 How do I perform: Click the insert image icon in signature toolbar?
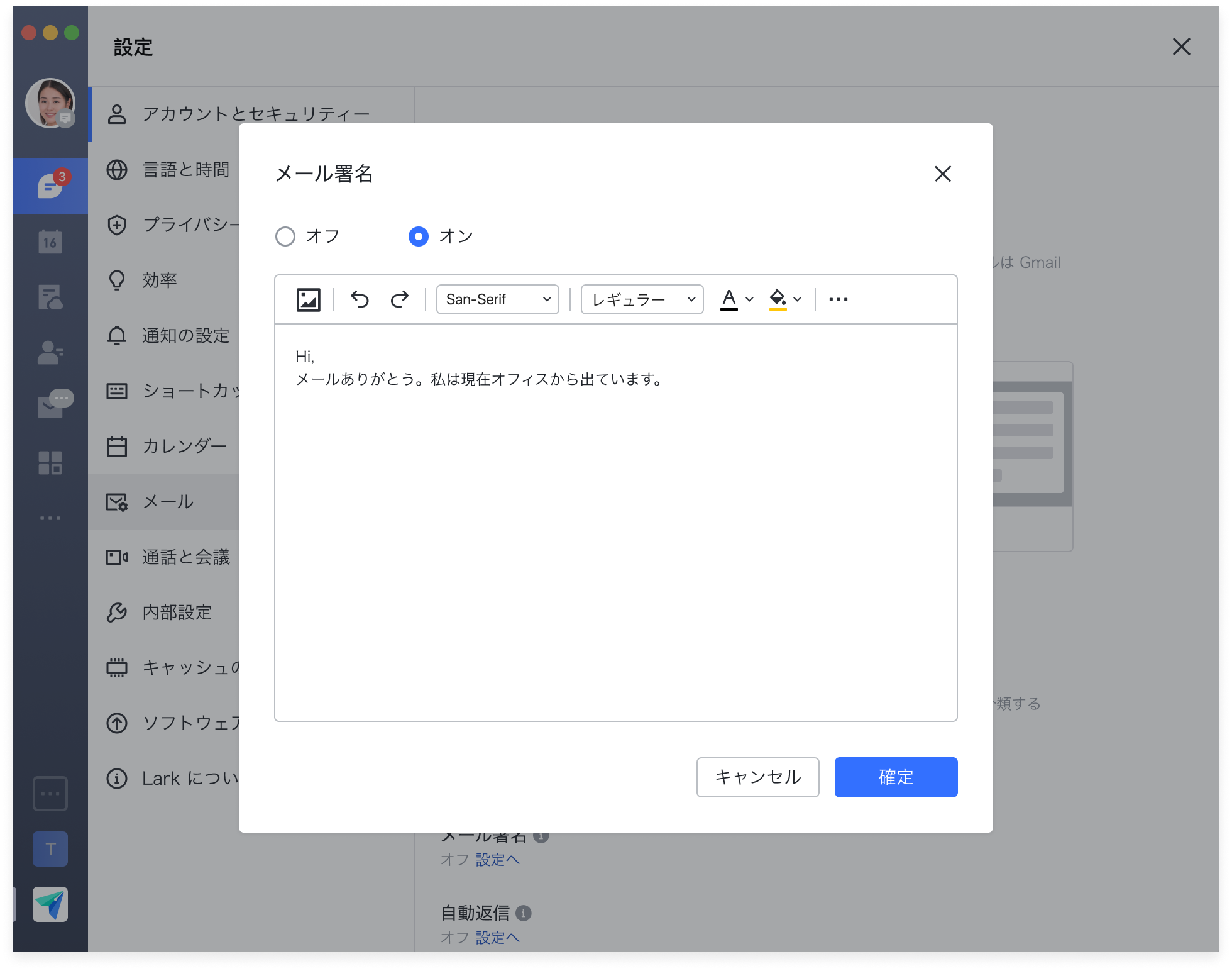pos(308,299)
